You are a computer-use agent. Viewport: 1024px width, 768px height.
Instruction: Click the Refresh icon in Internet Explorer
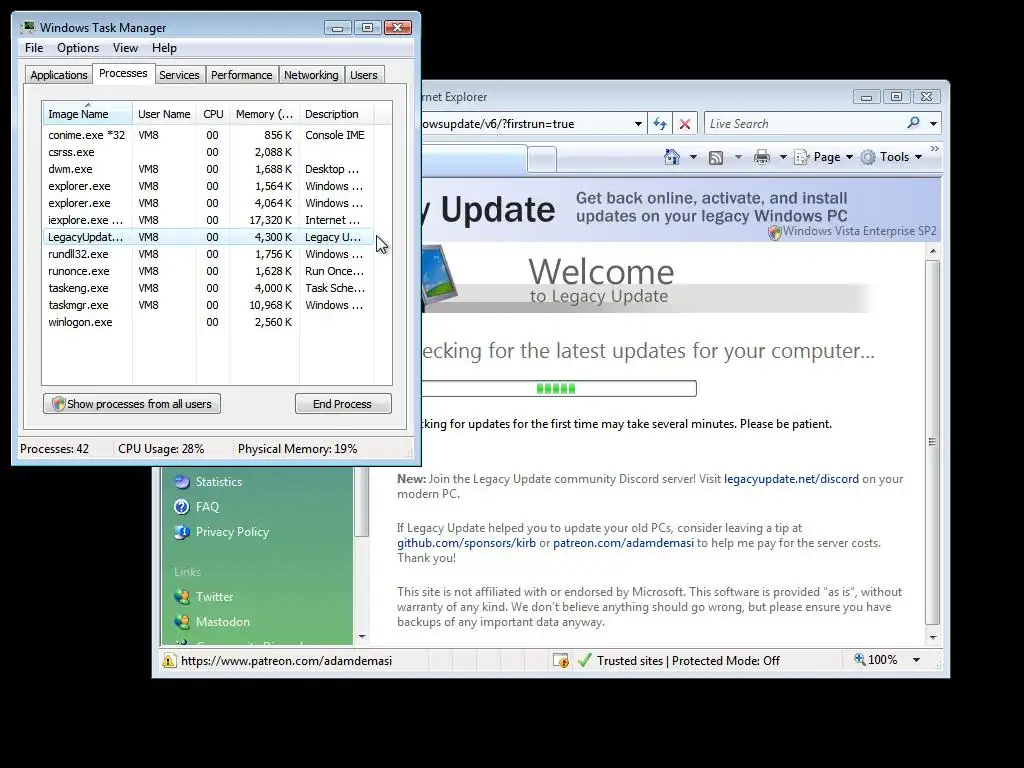coord(660,123)
